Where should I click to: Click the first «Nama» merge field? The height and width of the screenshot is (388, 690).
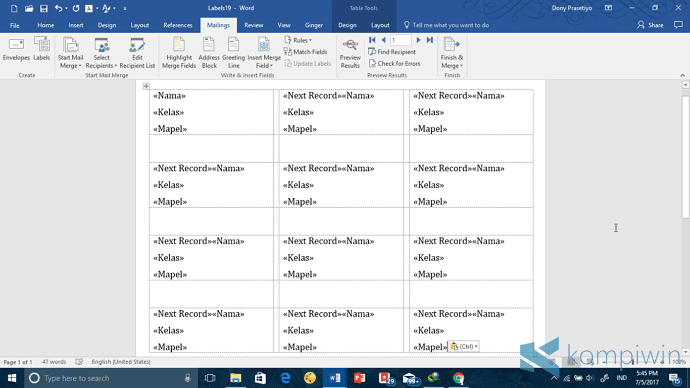(169, 95)
